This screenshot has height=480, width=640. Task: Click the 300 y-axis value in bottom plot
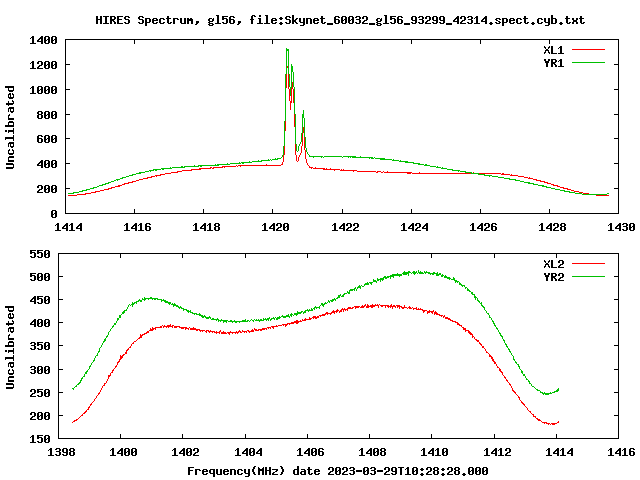40,370
